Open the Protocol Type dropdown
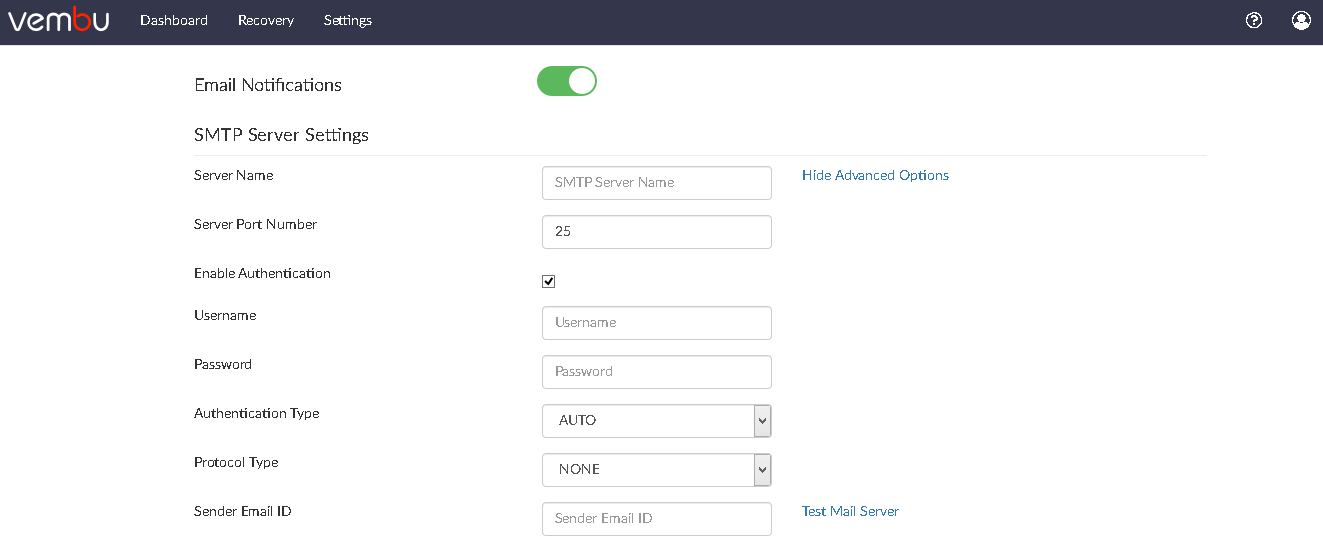The image size is (1323, 546). pos(657,470)
